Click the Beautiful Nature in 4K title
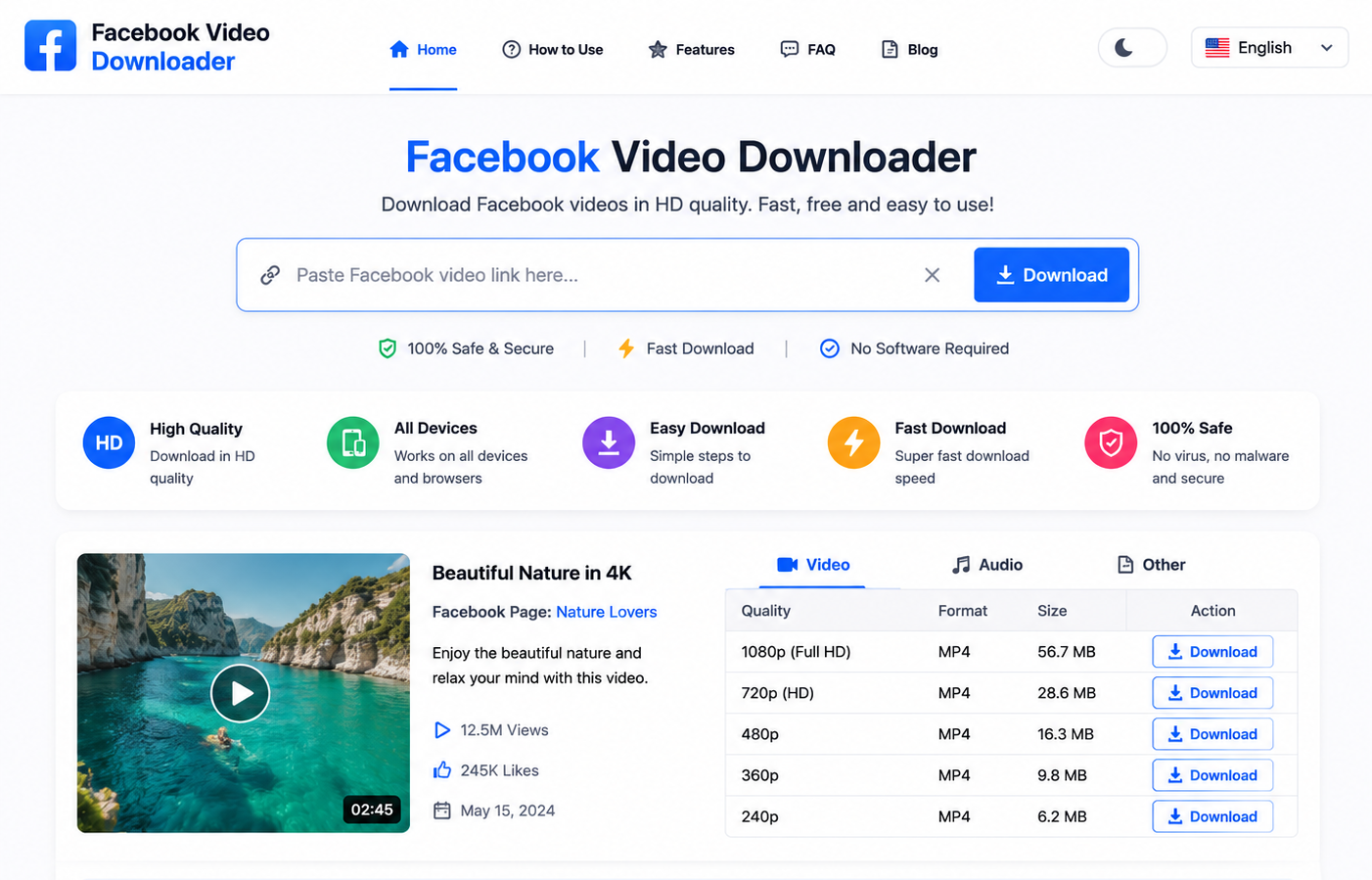 click(x=532, y=574)
